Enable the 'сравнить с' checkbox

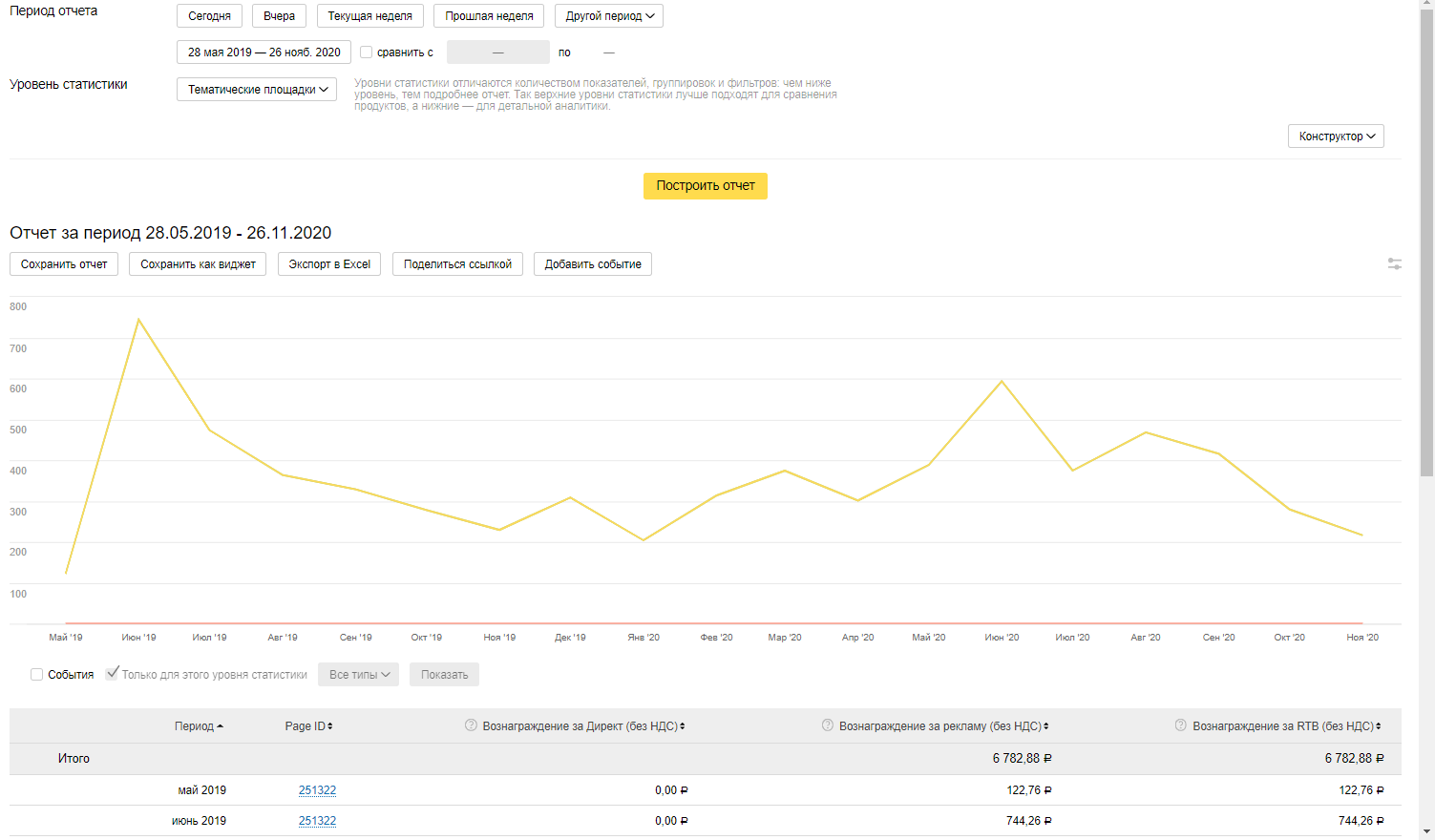(x=366, y=52)
